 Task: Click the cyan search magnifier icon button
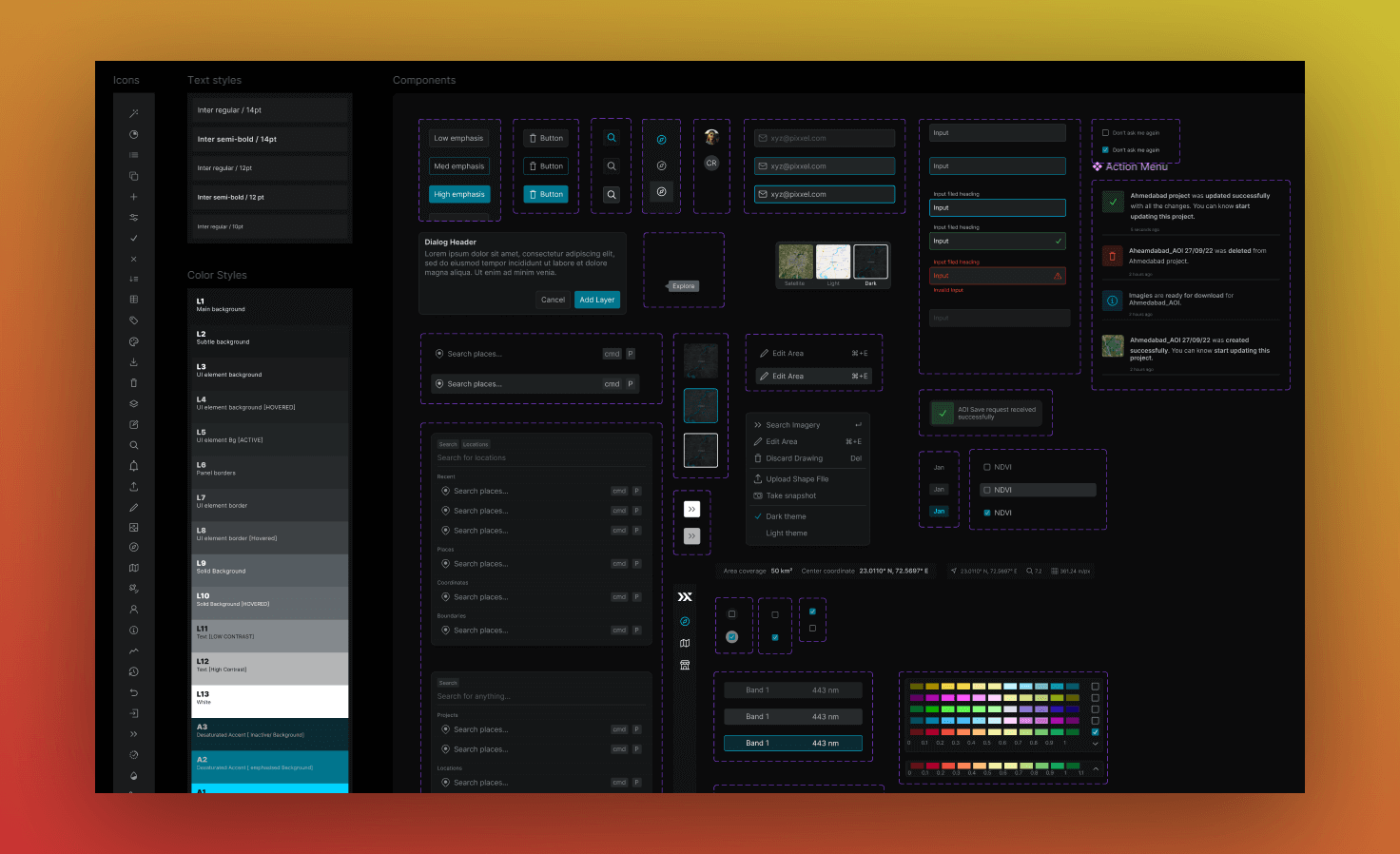click(x=612, y=138)
